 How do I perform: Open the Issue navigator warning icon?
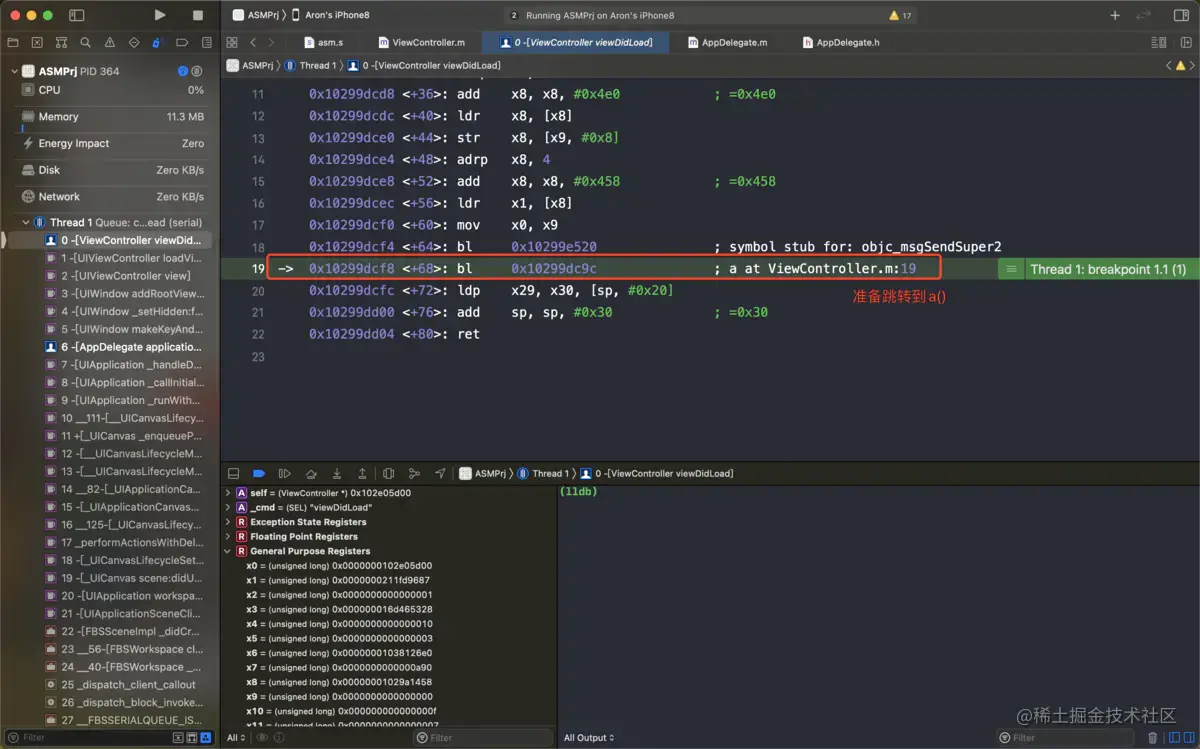[110, 43]
